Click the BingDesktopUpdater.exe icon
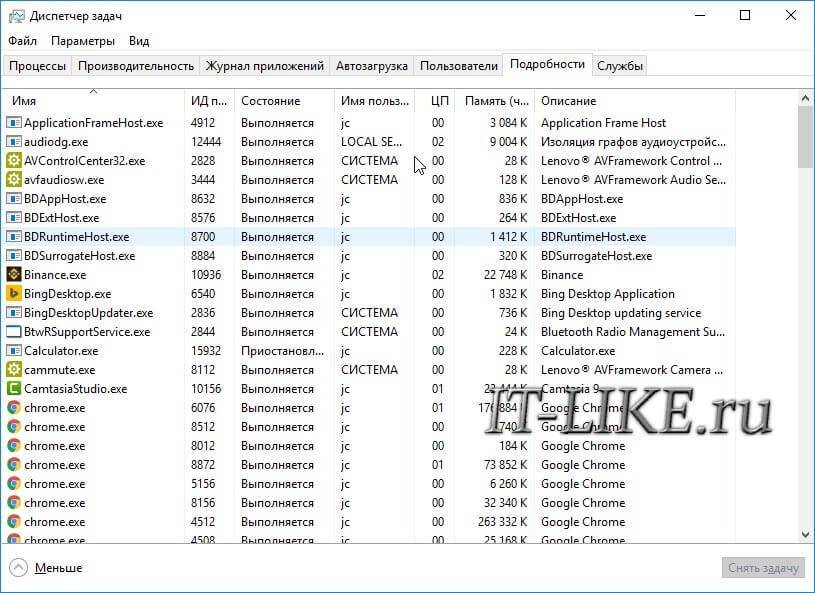 [x=14, y=313]
